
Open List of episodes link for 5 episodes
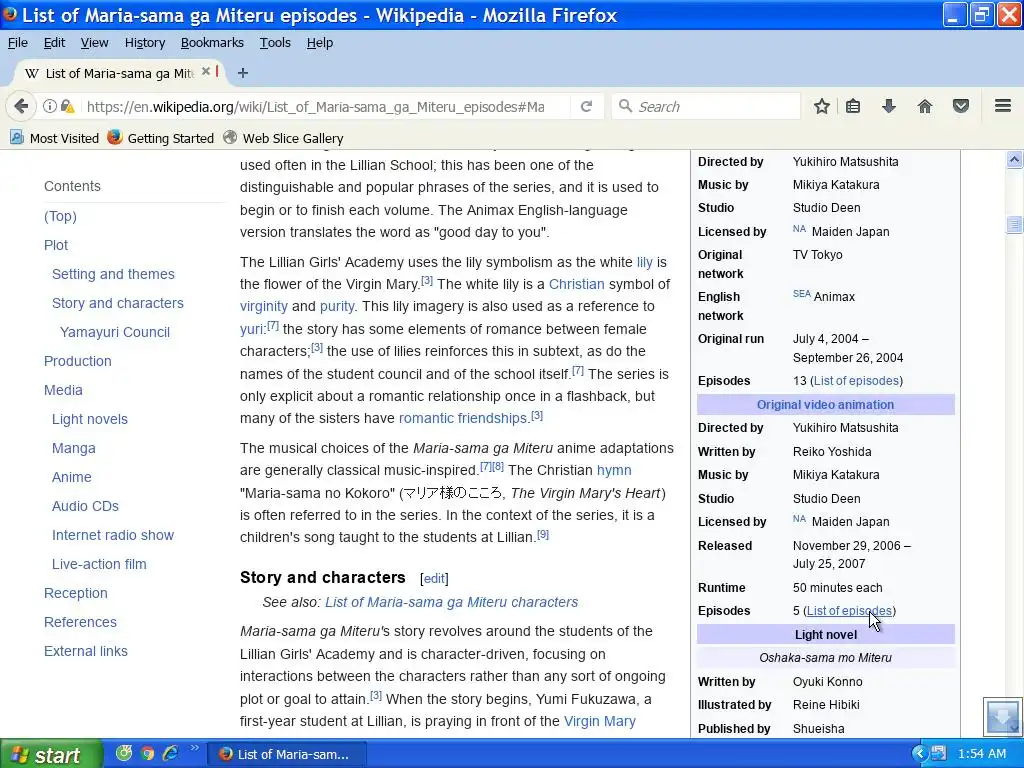point(849,611)
